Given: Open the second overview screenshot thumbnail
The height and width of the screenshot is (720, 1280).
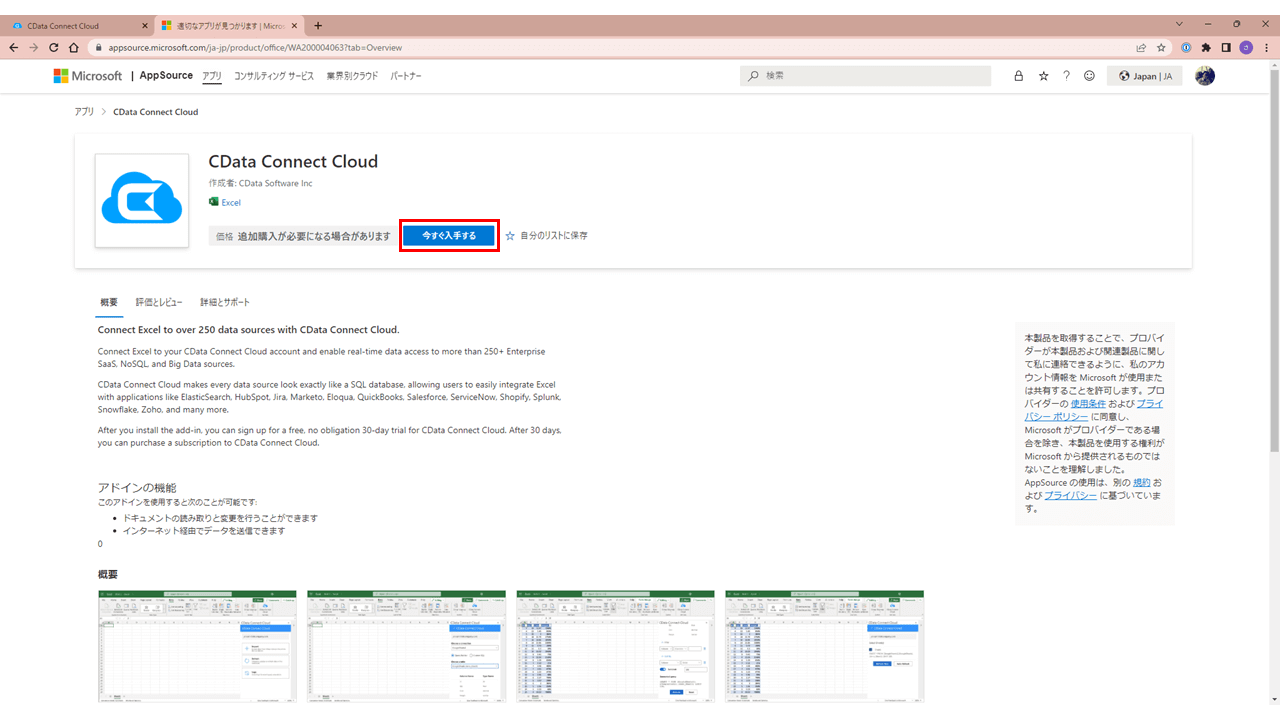Looking at the screenshot, I should 406,647.
